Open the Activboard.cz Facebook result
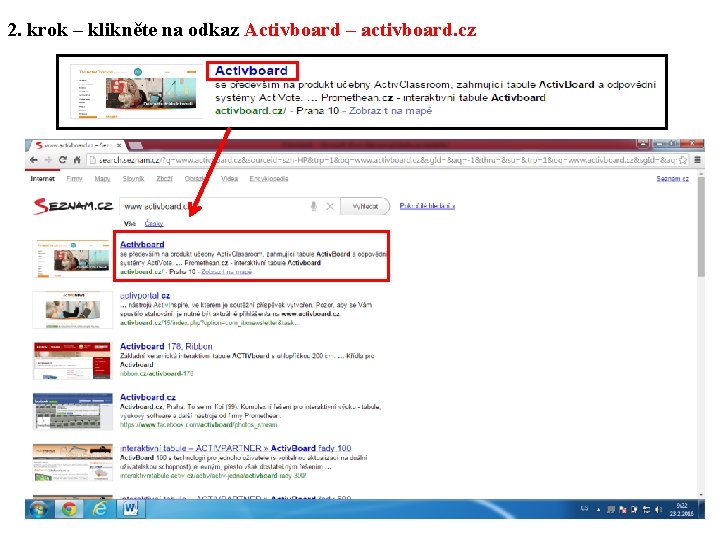The width and height of the screenshot is (720, 540). 147,397
